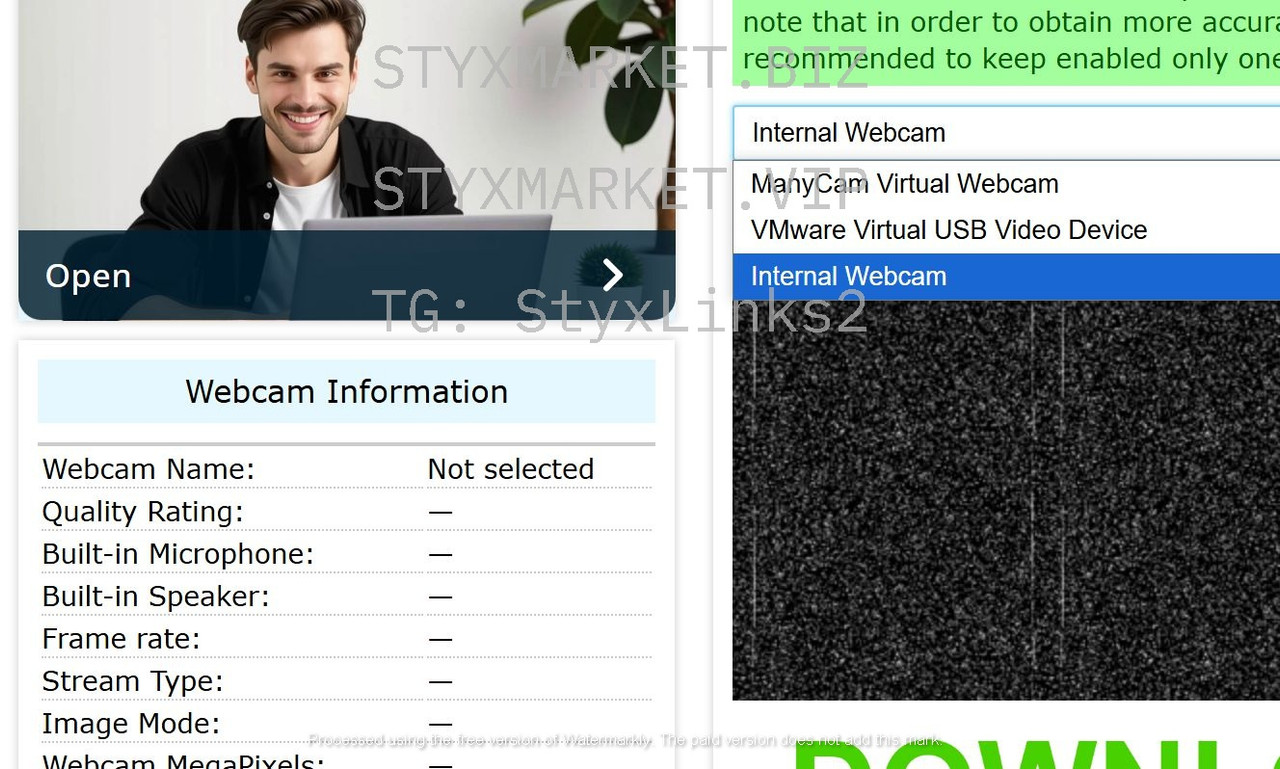Click the Frame rate row label

click(x=121, y=639)
